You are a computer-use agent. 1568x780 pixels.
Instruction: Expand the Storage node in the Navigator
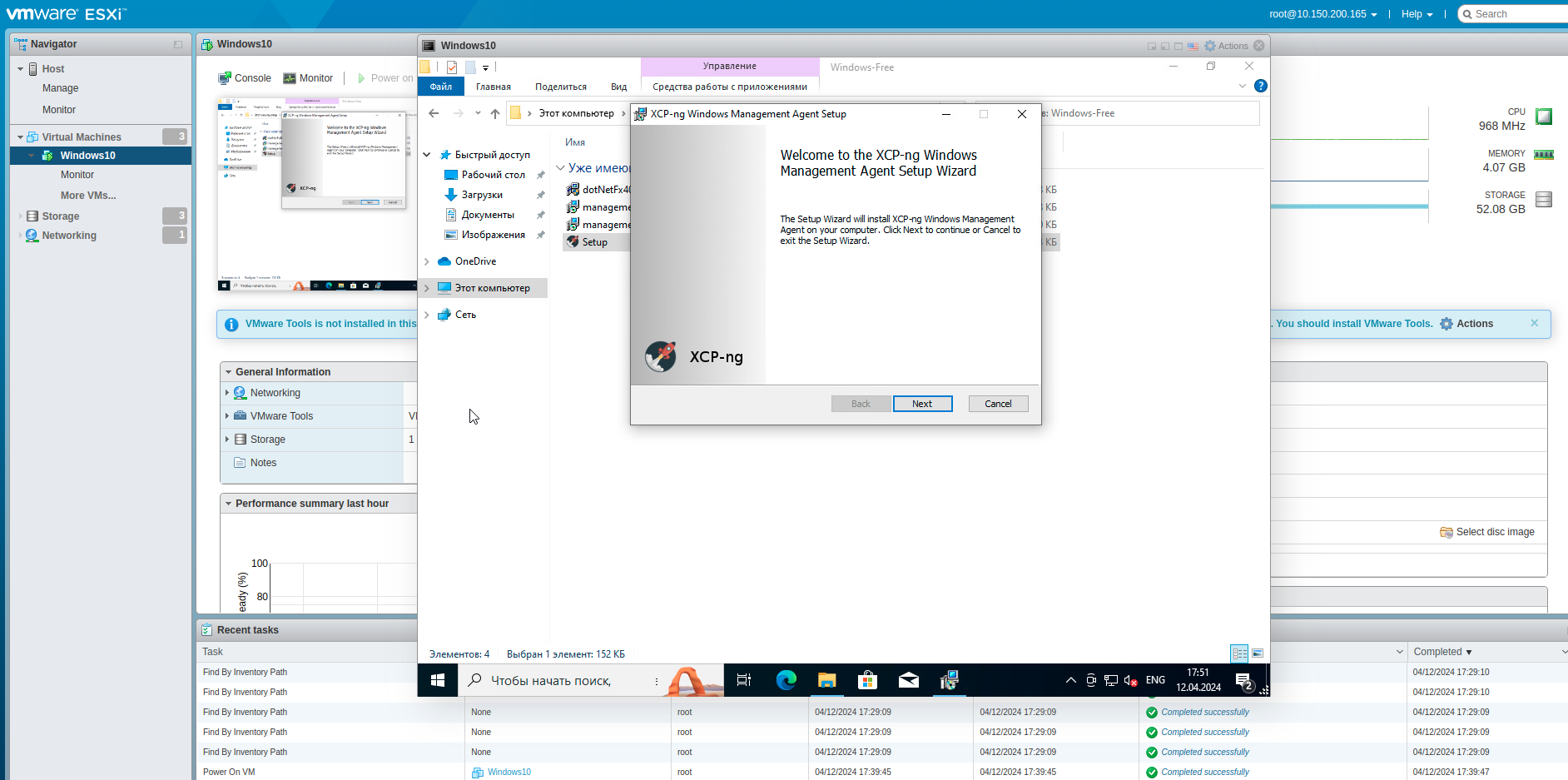[20, 216]
